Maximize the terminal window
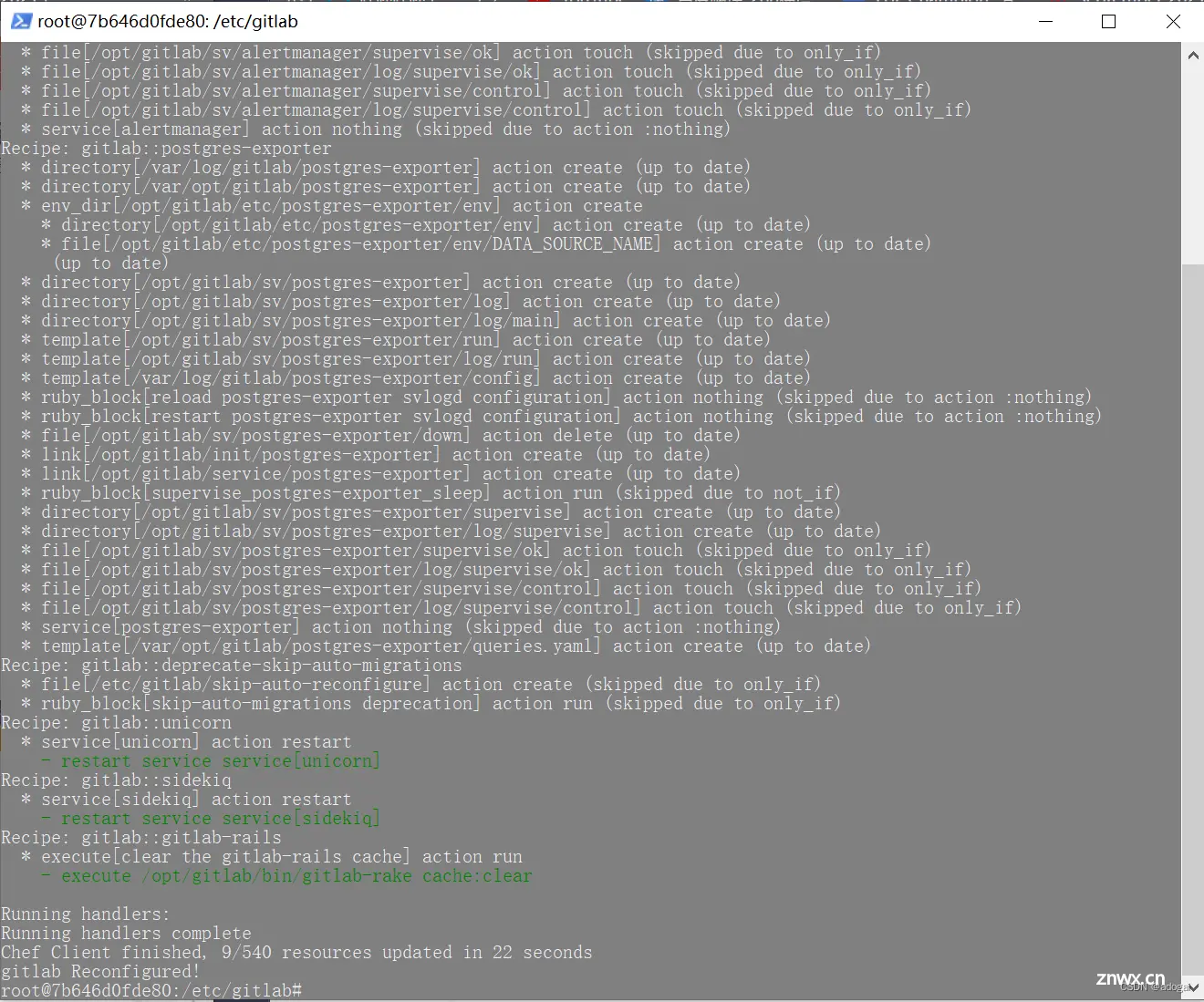This screenshot has width=1204, height=1002. click(1109, 21)
